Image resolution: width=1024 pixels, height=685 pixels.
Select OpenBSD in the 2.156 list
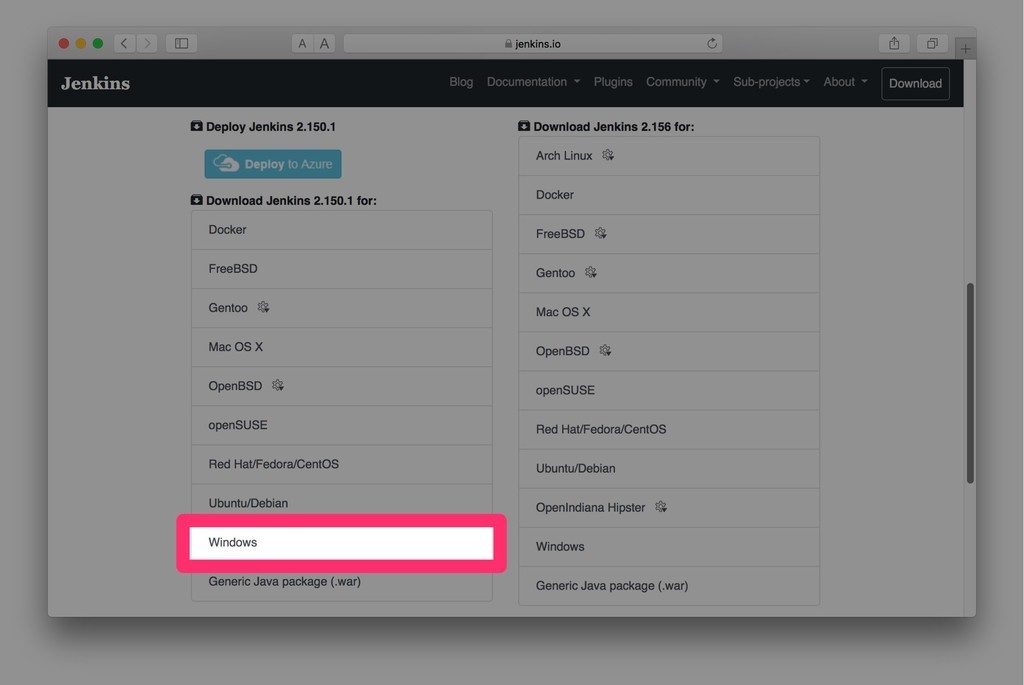tap(669, 352)
